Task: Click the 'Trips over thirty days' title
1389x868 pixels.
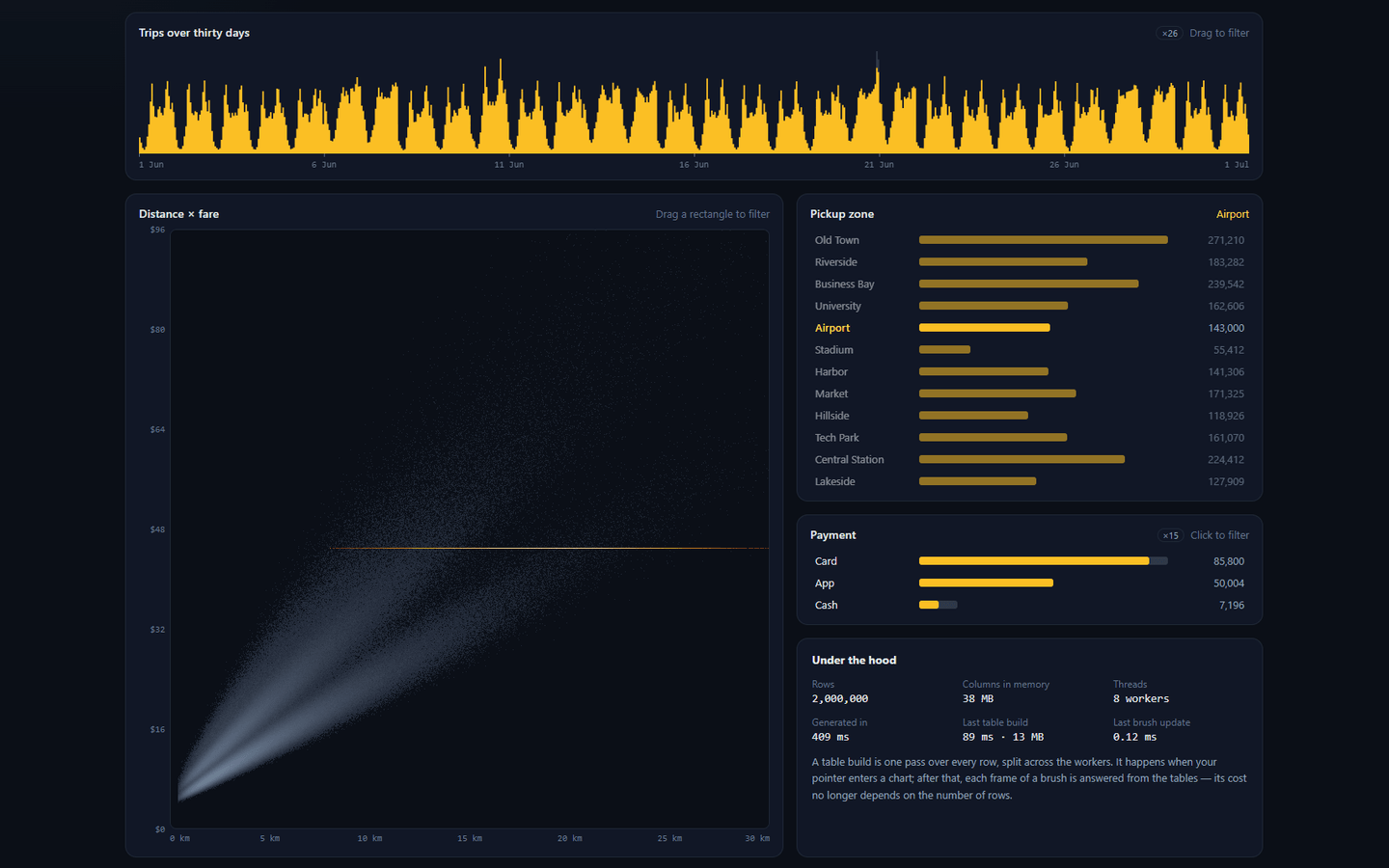Action: [194, 33]
